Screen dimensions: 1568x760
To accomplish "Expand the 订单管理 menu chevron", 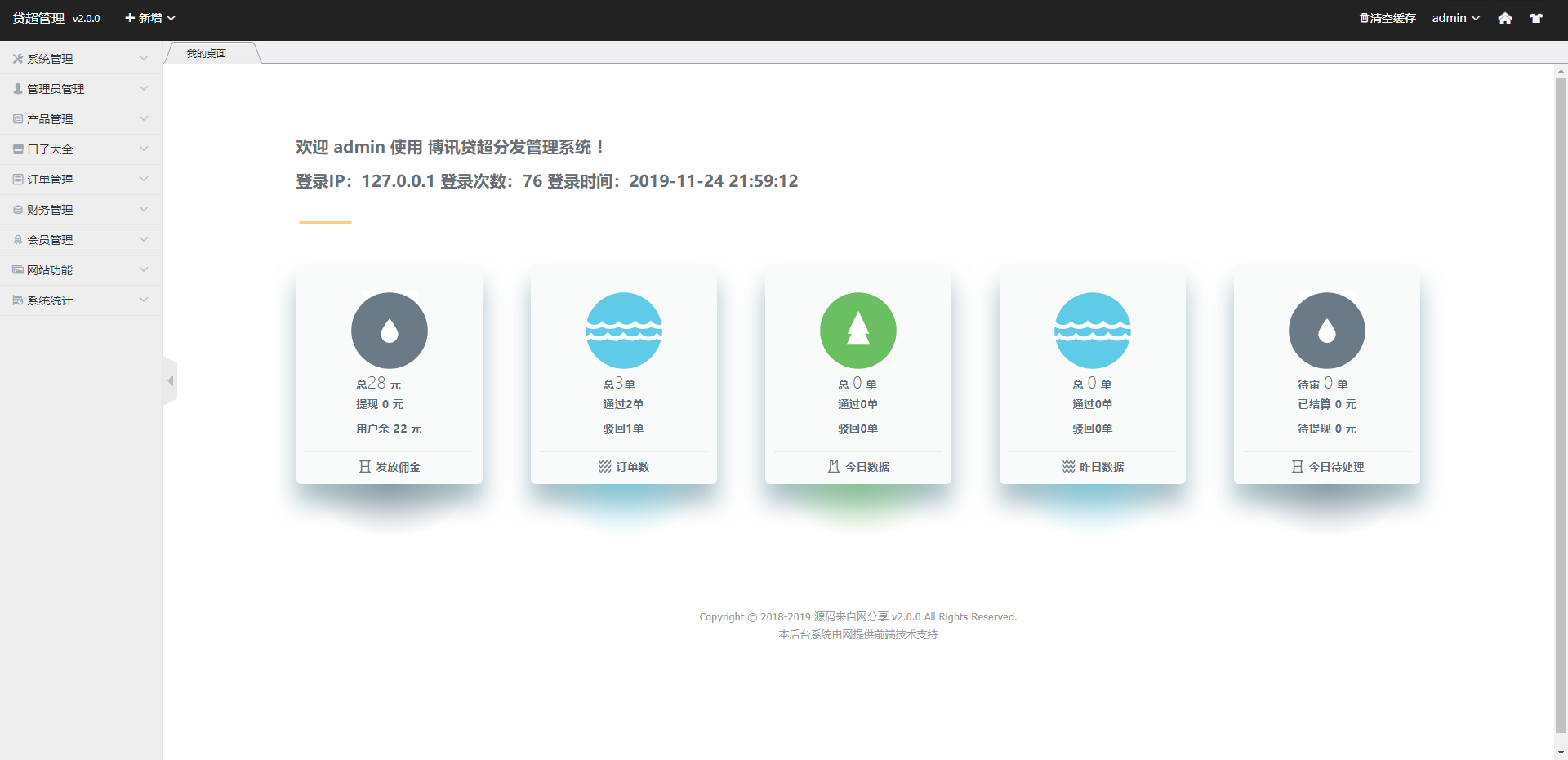I will coord(144,179).
